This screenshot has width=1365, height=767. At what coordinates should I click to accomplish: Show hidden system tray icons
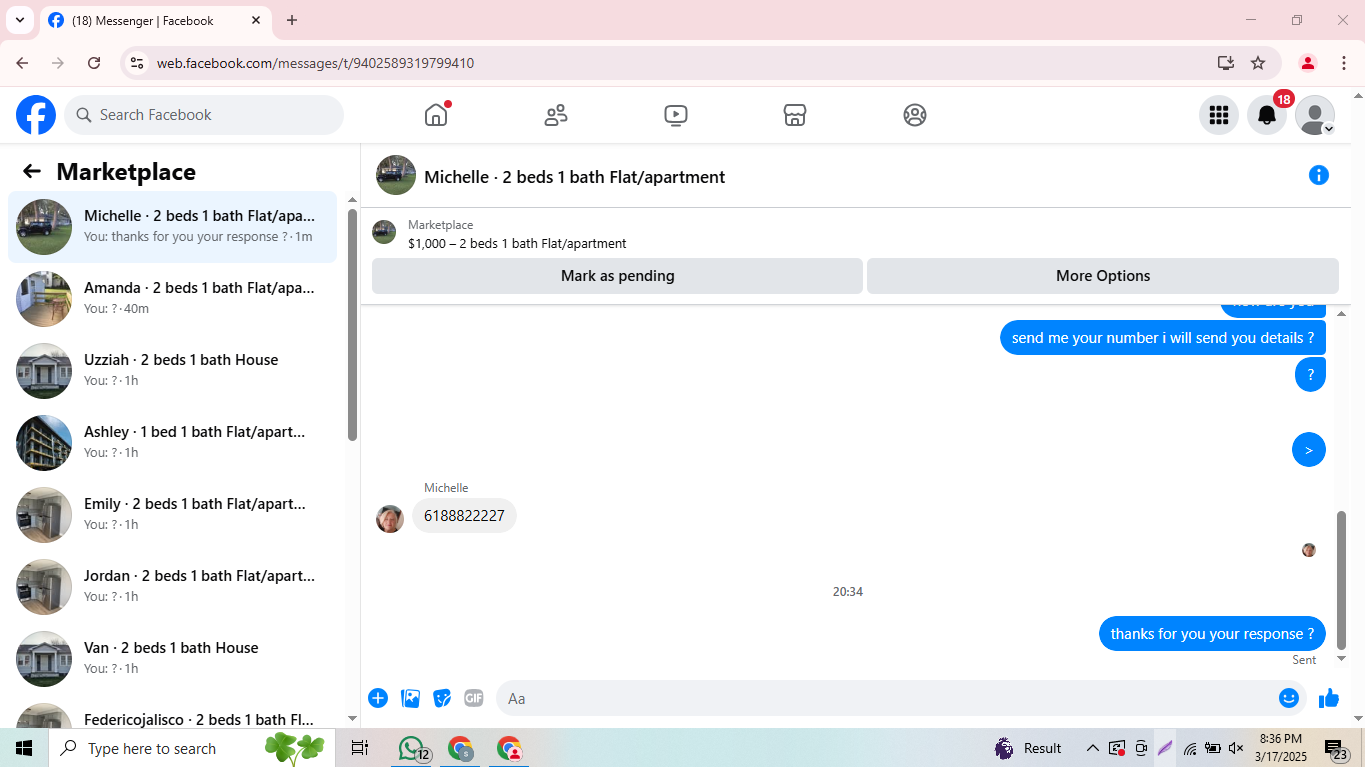click(1092, 748)
